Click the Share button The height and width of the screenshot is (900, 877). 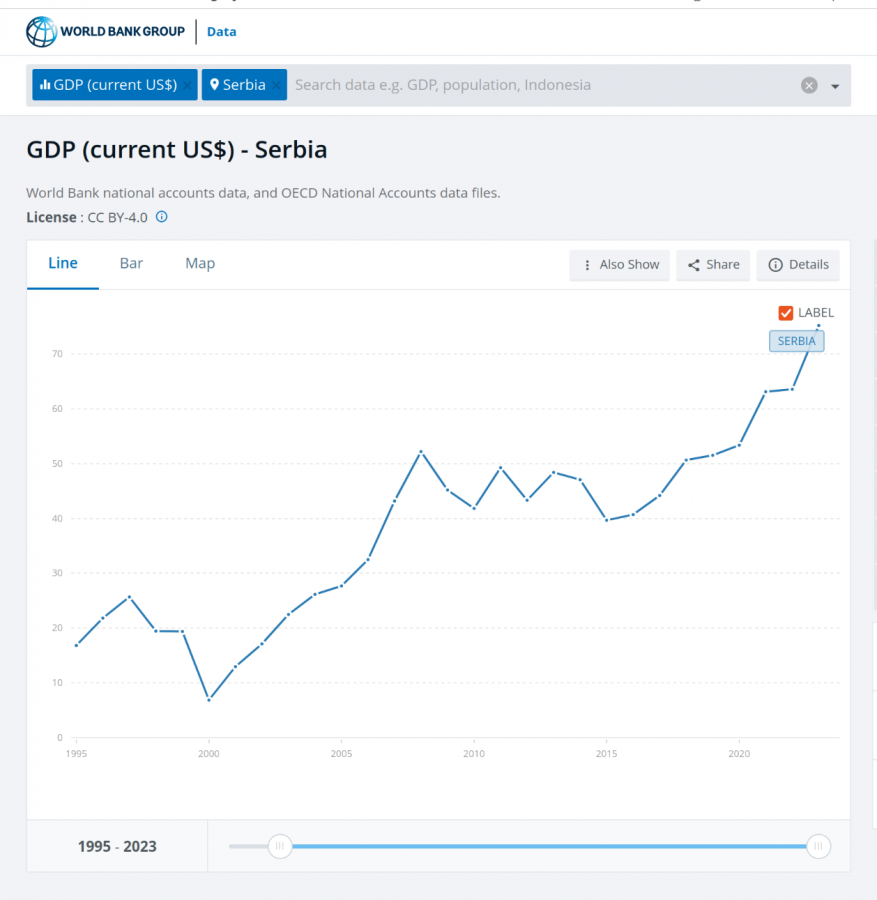point(713,265)
